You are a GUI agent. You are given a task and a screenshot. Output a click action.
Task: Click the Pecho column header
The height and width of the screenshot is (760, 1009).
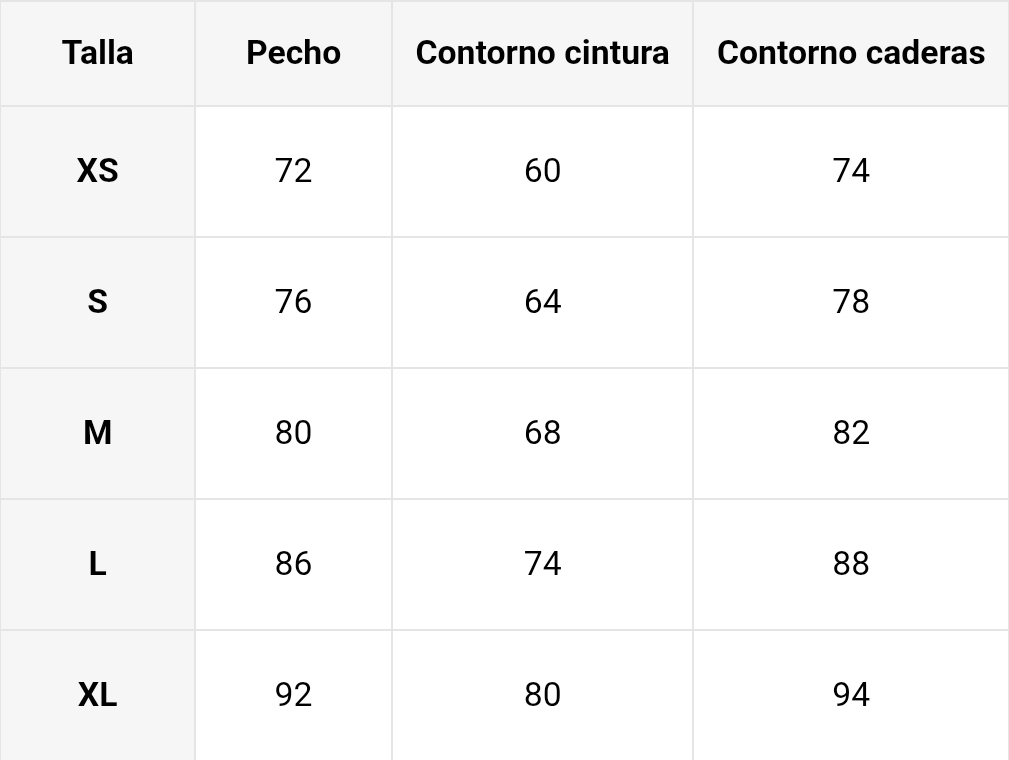coord(293,53)
